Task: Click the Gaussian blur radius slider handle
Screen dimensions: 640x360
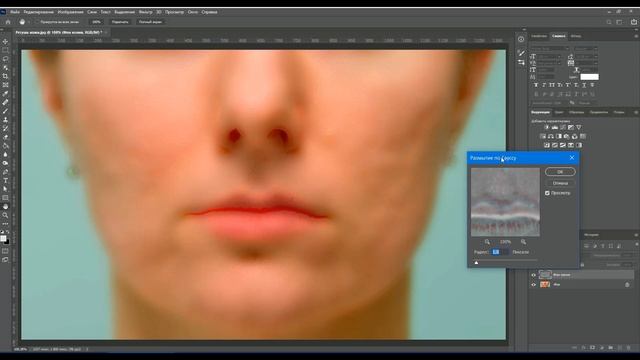Action: point(476,263)
